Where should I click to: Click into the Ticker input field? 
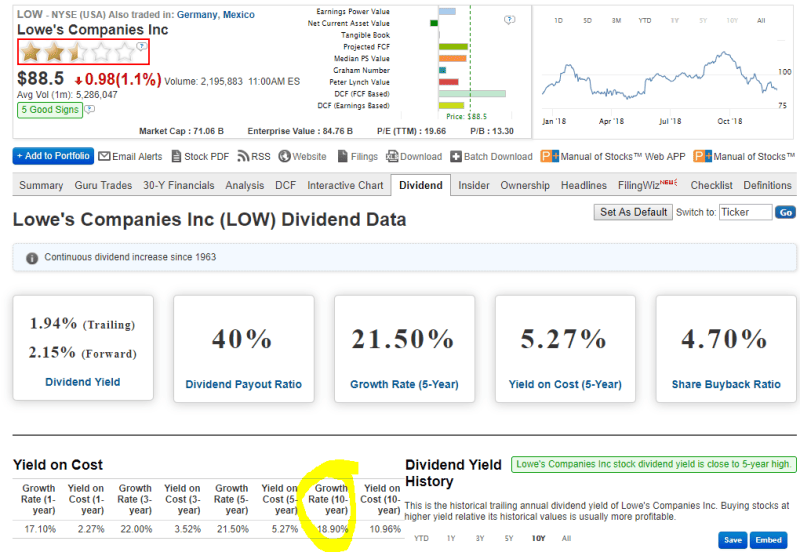pos(745,212)
